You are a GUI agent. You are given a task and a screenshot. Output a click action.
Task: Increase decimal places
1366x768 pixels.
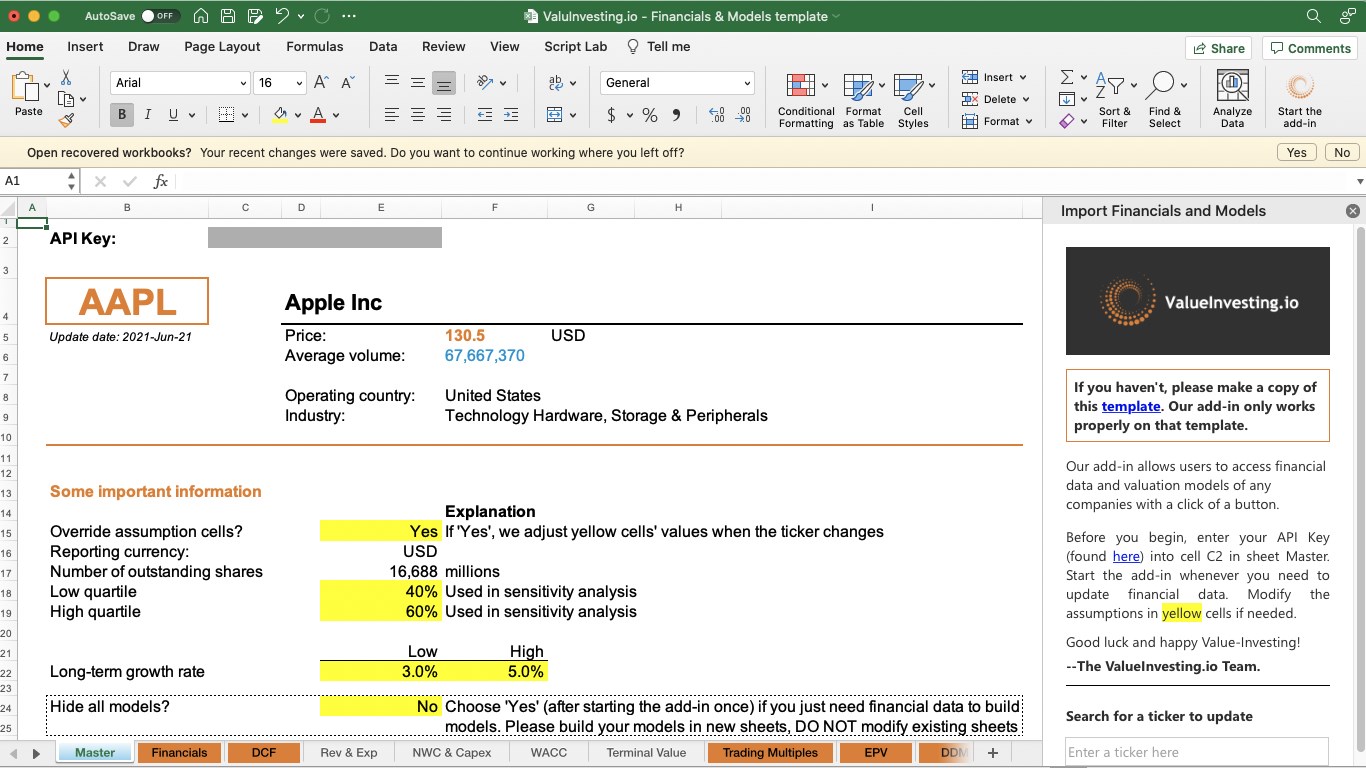(x=716, y=115)
